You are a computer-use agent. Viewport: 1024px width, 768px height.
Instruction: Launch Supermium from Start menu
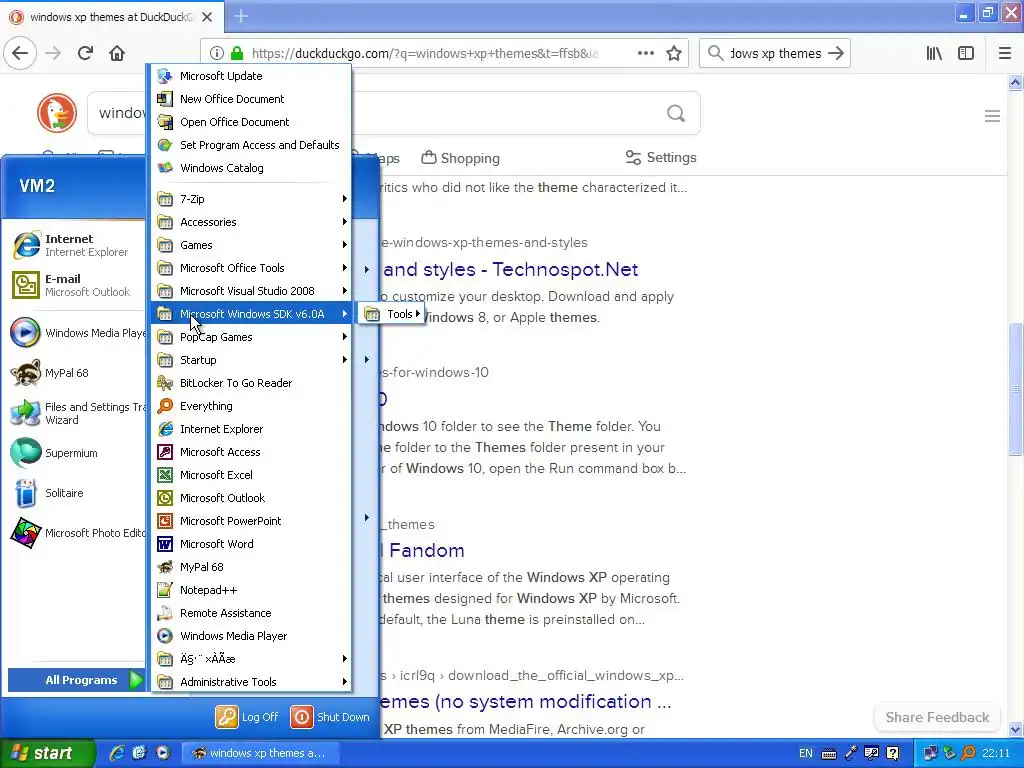tap(76, 453)
